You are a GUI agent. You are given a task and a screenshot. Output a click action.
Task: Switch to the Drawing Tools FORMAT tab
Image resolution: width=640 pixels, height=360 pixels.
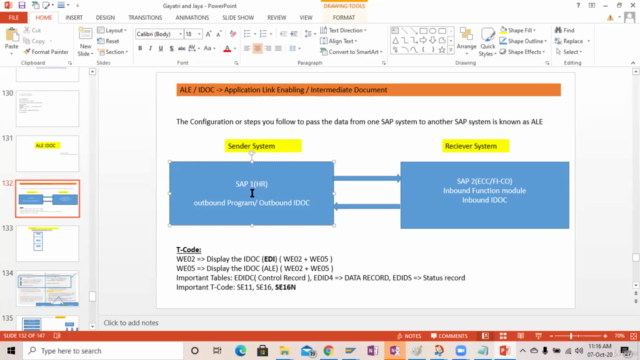[344, 18]
